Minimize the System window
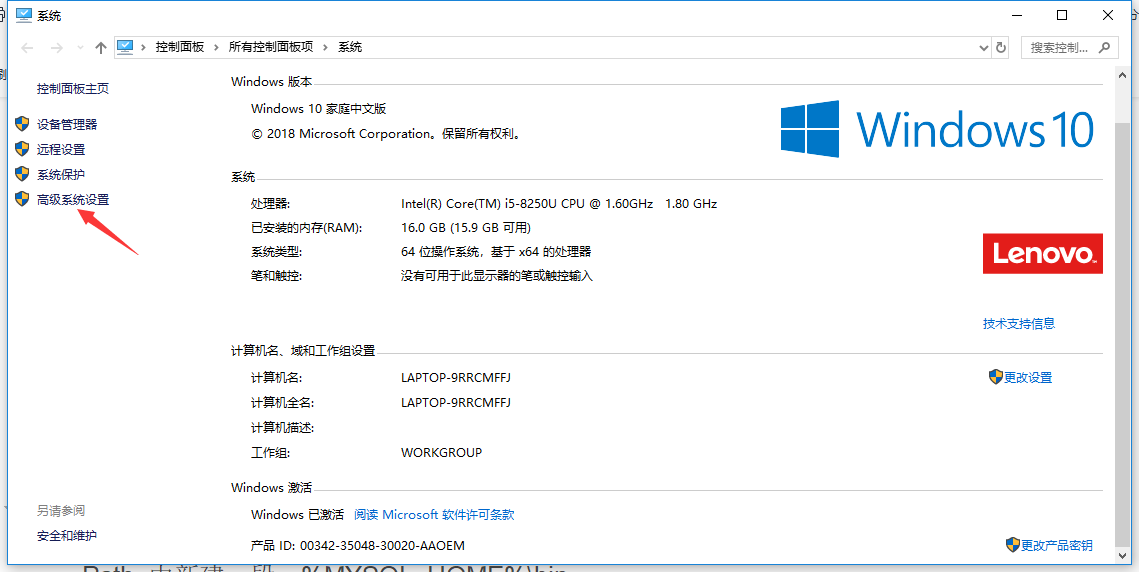 [x=1018, y=15]
